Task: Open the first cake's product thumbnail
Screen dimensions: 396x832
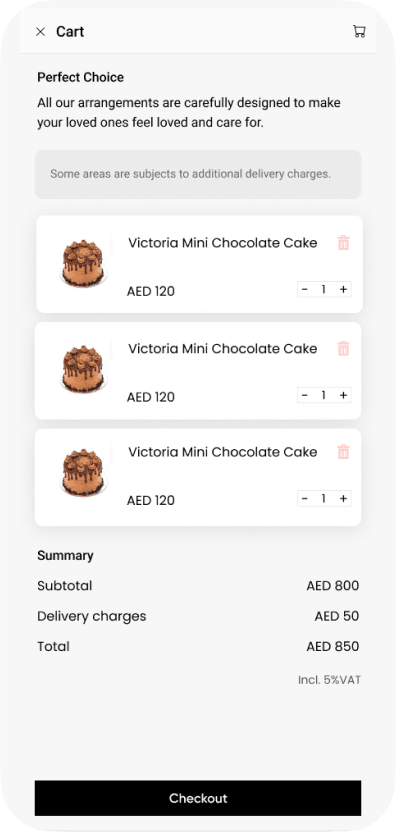Action: (83, 264)
